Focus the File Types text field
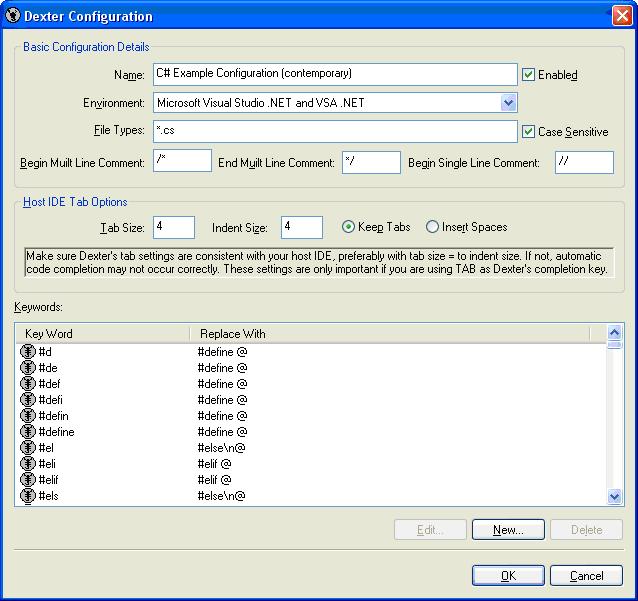 pyautogui.click(x=335, y=131)
